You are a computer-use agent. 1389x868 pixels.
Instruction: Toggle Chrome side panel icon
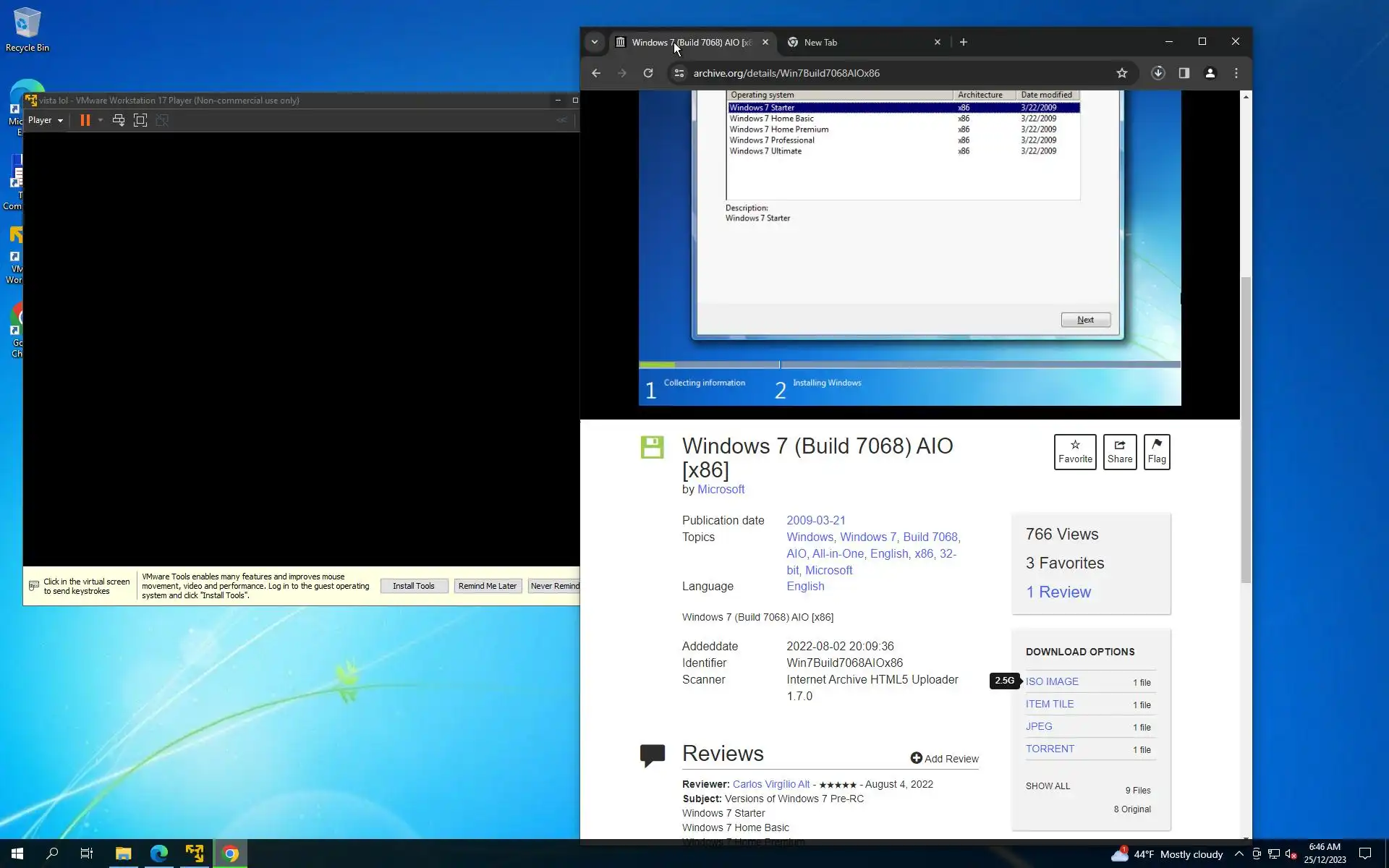coord(1184,73)
